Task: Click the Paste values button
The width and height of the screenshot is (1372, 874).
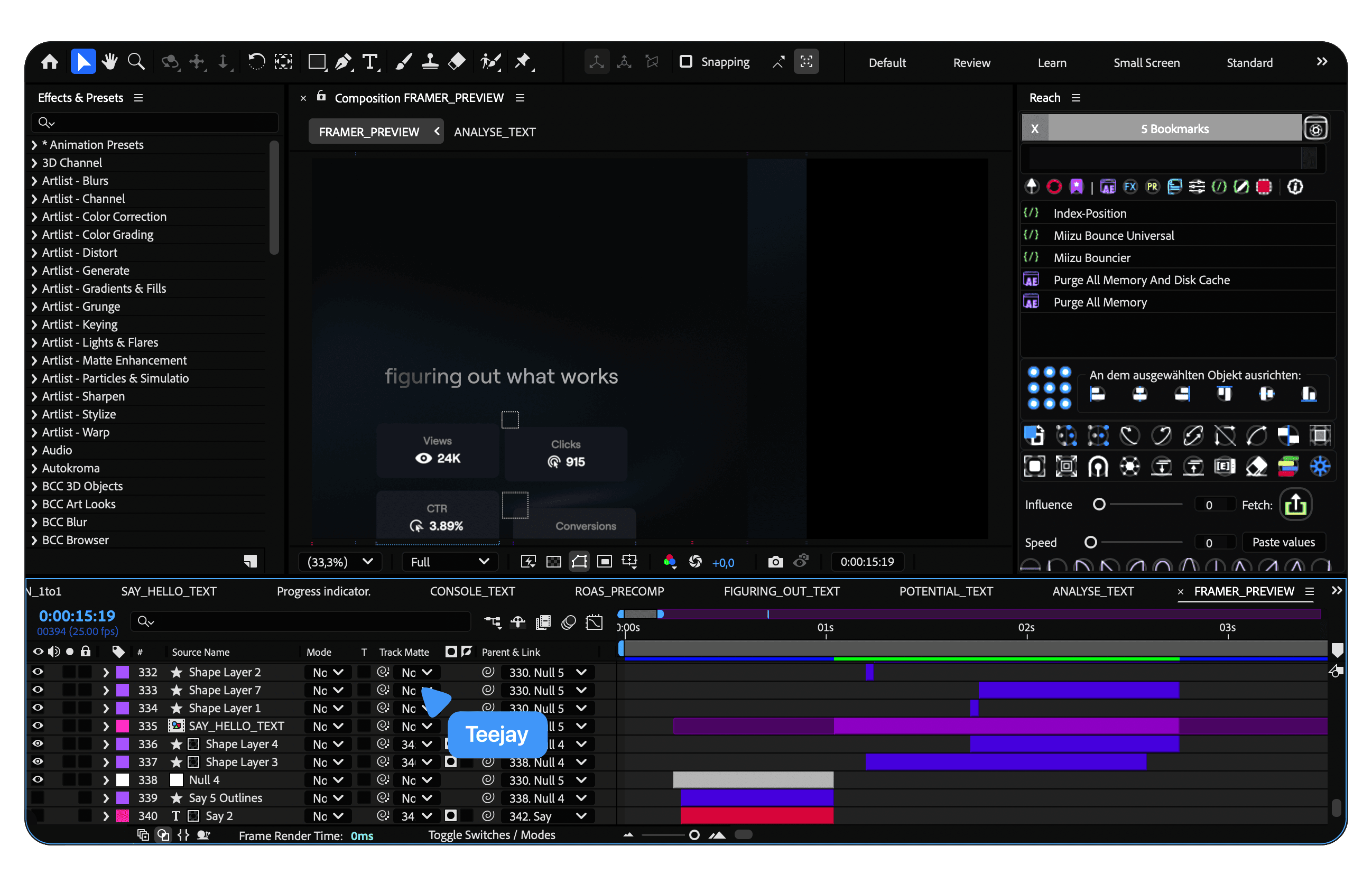Action: 1283,542
